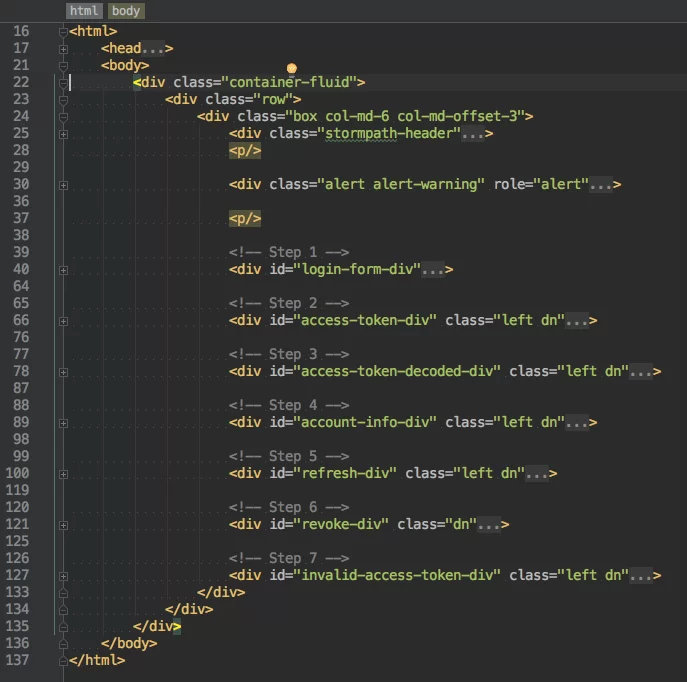Click the "row" class value
Screen dimensions: 687x682
click(x=273, y=99)
